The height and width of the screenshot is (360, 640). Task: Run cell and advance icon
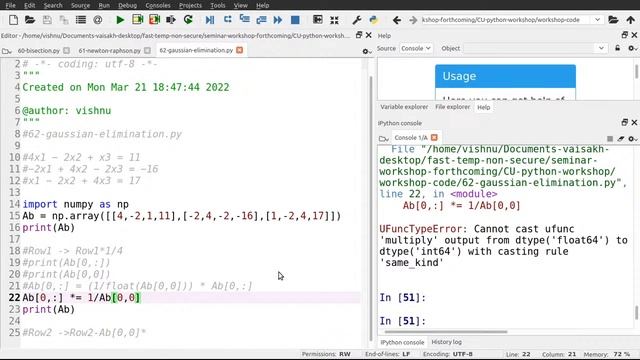pyautogui.click(x=154, y=20)
